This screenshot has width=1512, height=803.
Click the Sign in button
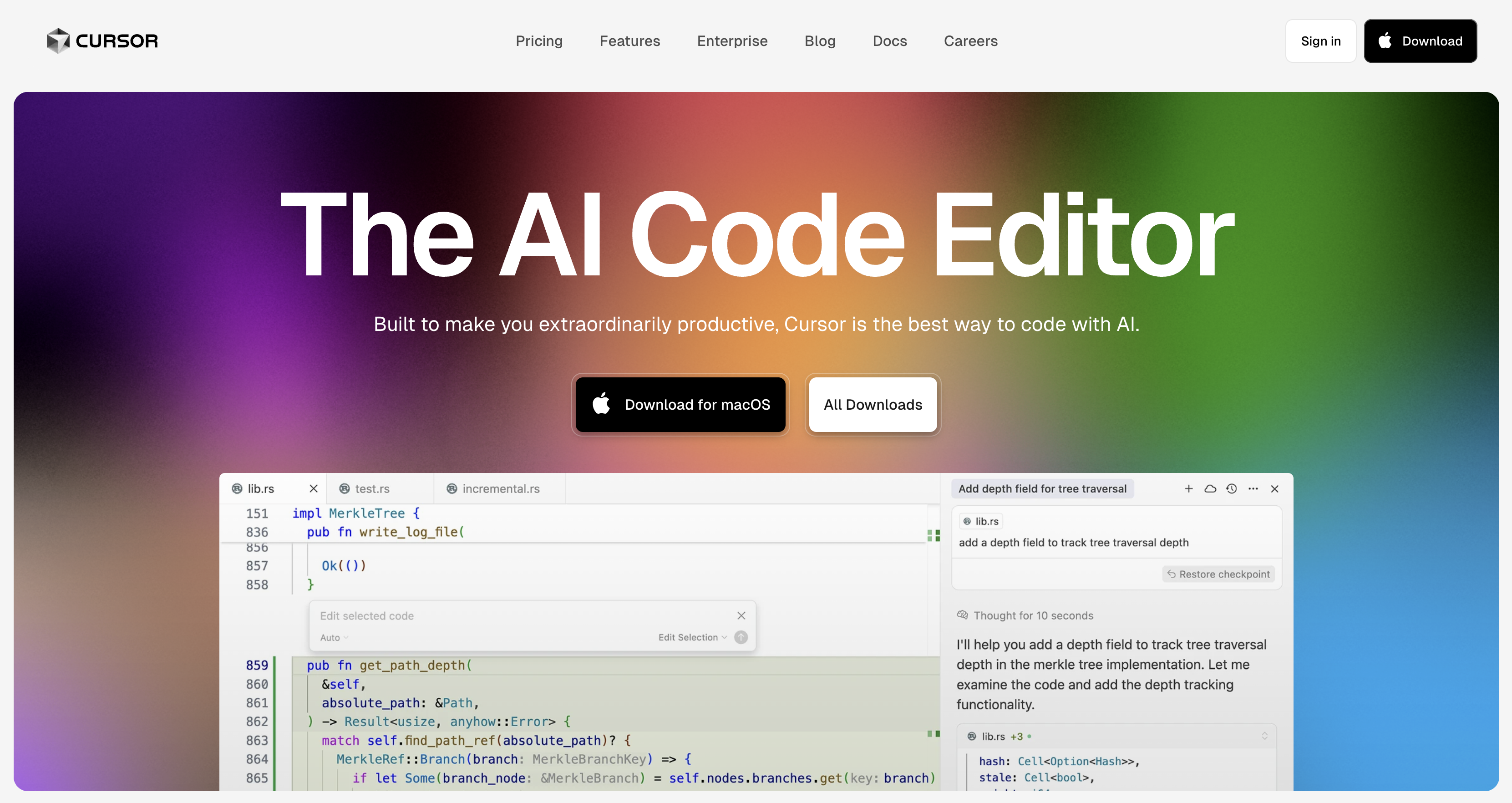tap(1321, 41)
